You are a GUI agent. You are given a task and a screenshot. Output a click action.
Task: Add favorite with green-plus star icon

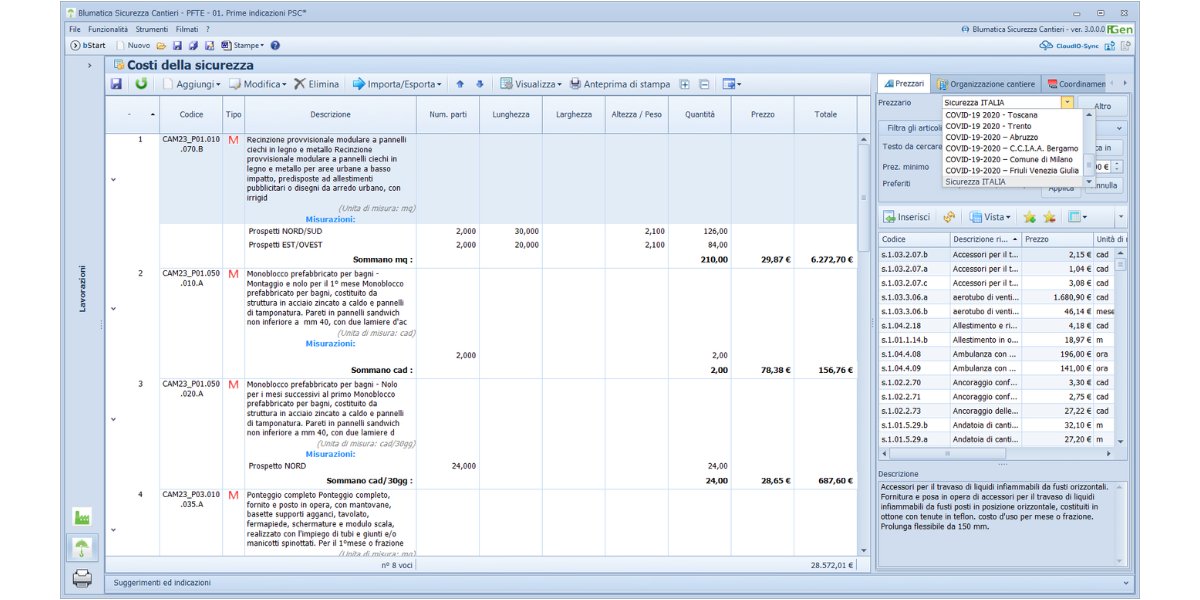pyautogui.click(x=1029, y=217)
